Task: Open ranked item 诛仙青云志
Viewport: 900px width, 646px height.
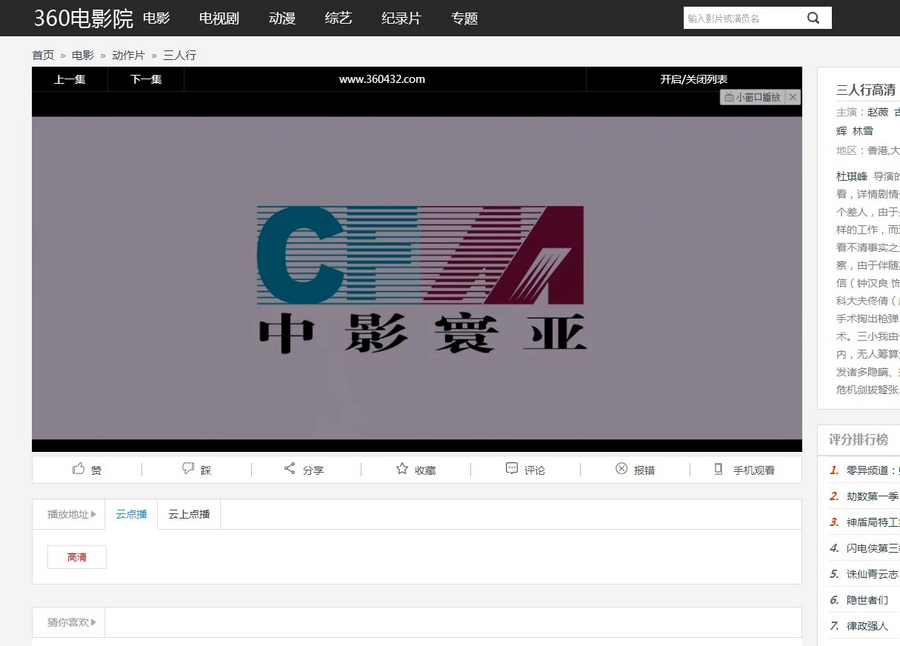Action: [x=872, y=574]
